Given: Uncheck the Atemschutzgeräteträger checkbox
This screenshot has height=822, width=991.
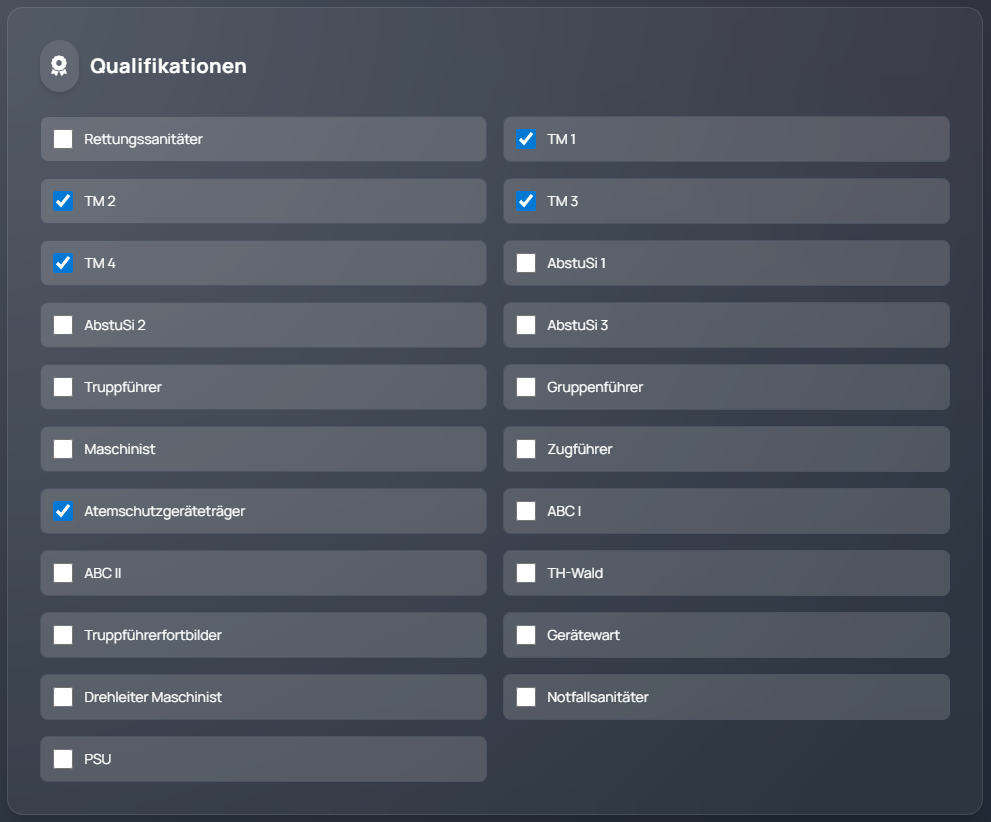Looking at the screenshot, I should pos(62,511).
